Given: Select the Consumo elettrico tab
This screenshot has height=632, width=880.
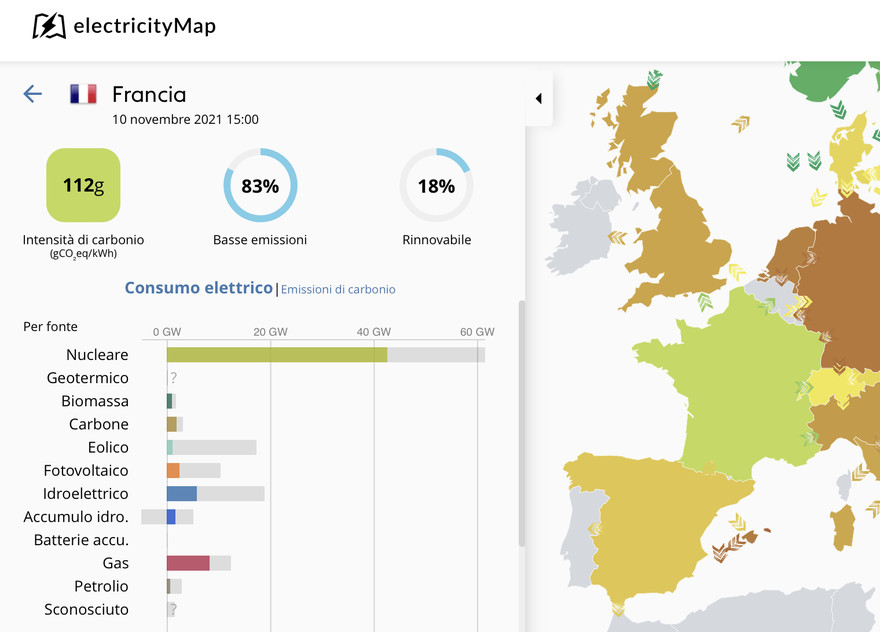Looking at the screenshot, I should pos(198,288).
